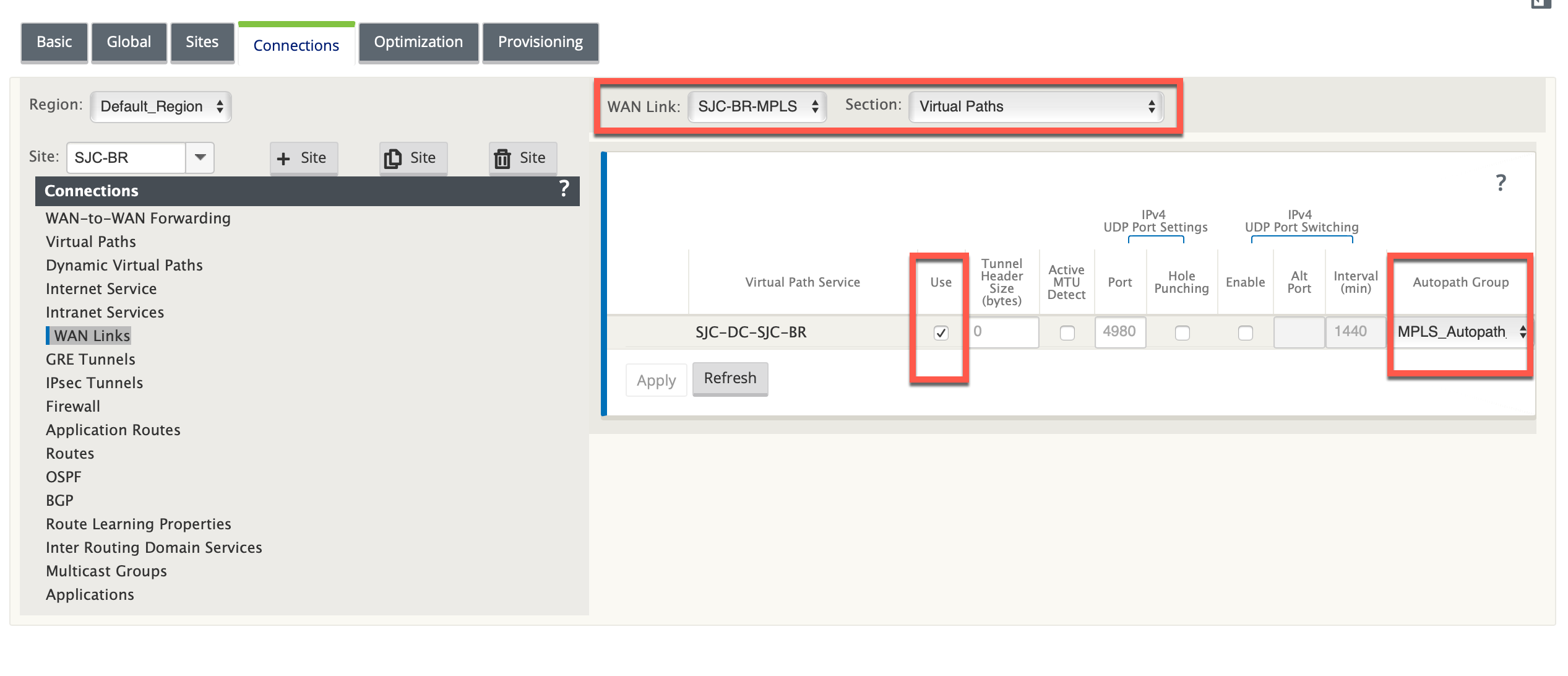Open GRE Tunnels section
This screenshot has width=1568, height=676.
click(90, 359)
